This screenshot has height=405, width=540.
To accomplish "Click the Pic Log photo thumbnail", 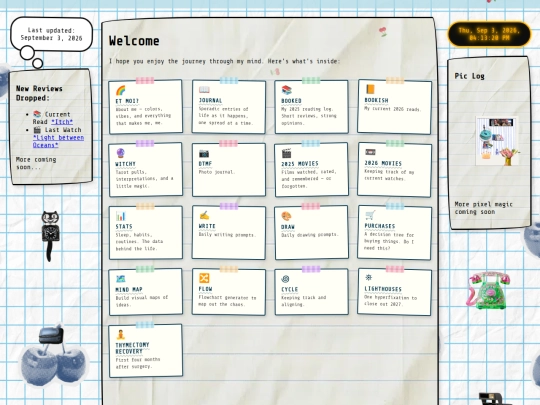I will tap(497, 141).
